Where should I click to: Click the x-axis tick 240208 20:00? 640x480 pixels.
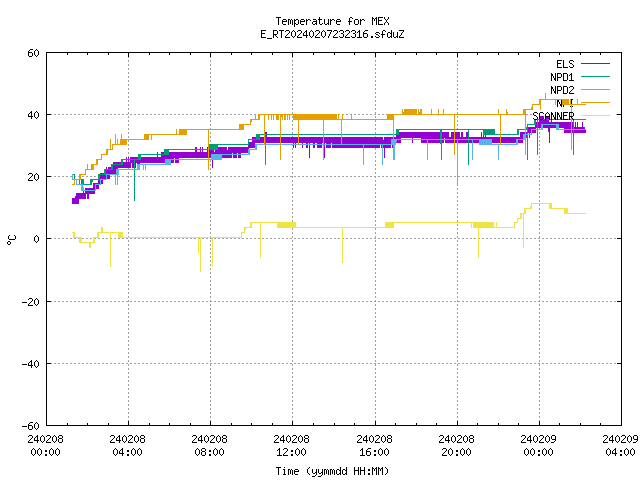[457, 446]
